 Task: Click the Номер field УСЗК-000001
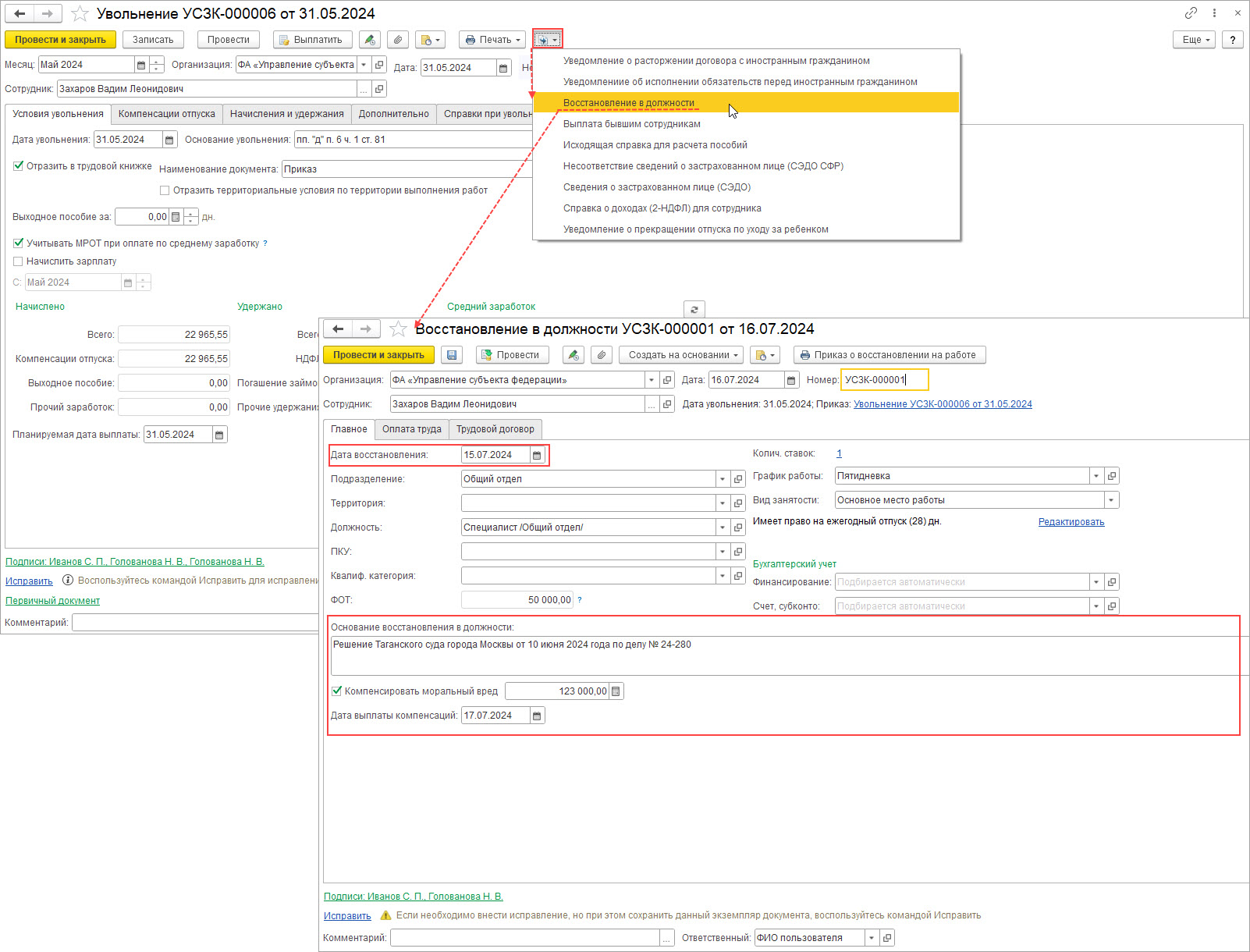pyautogui.click(x=885, y=380)
